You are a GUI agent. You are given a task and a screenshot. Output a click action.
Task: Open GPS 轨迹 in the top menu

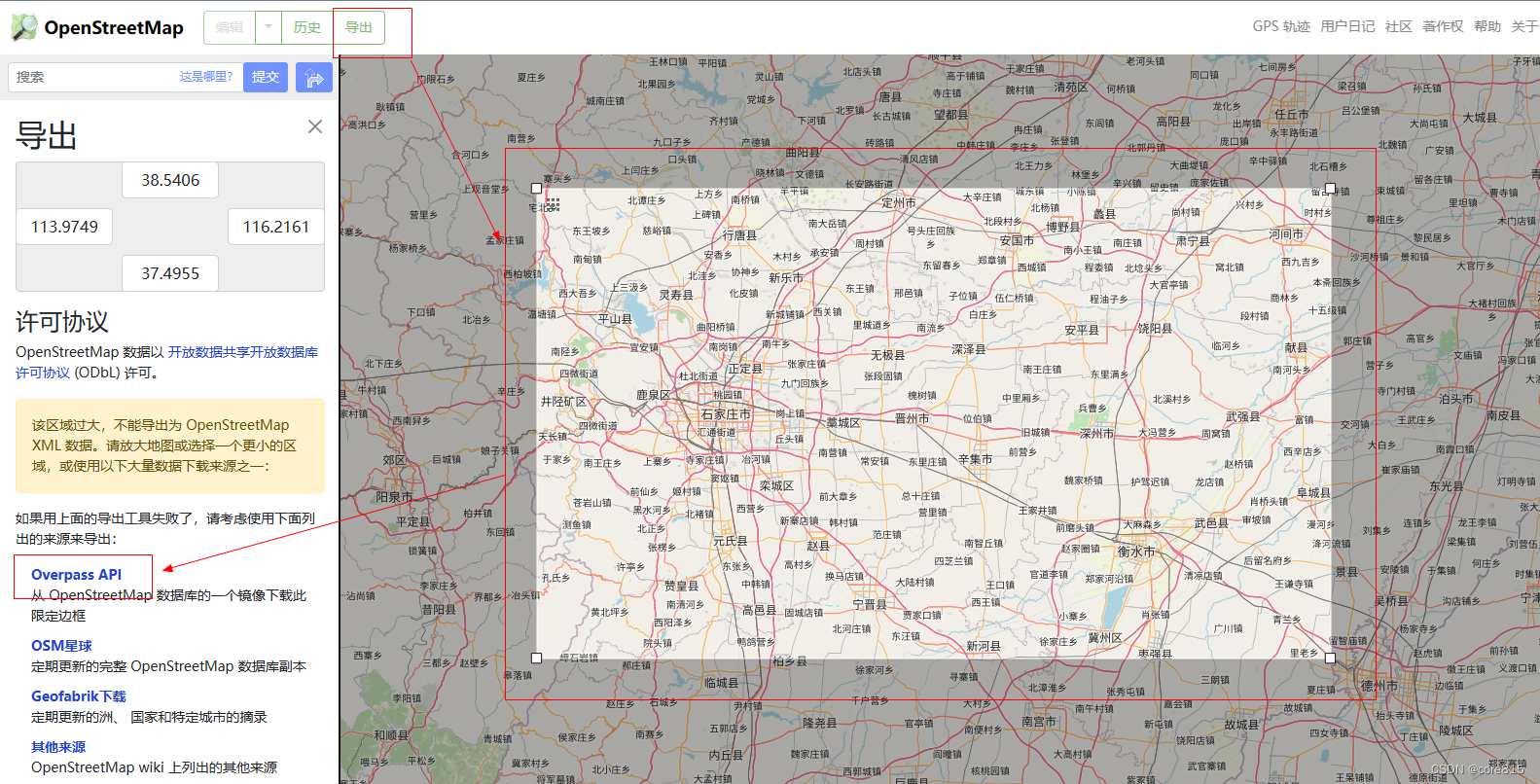point(1281,26)
